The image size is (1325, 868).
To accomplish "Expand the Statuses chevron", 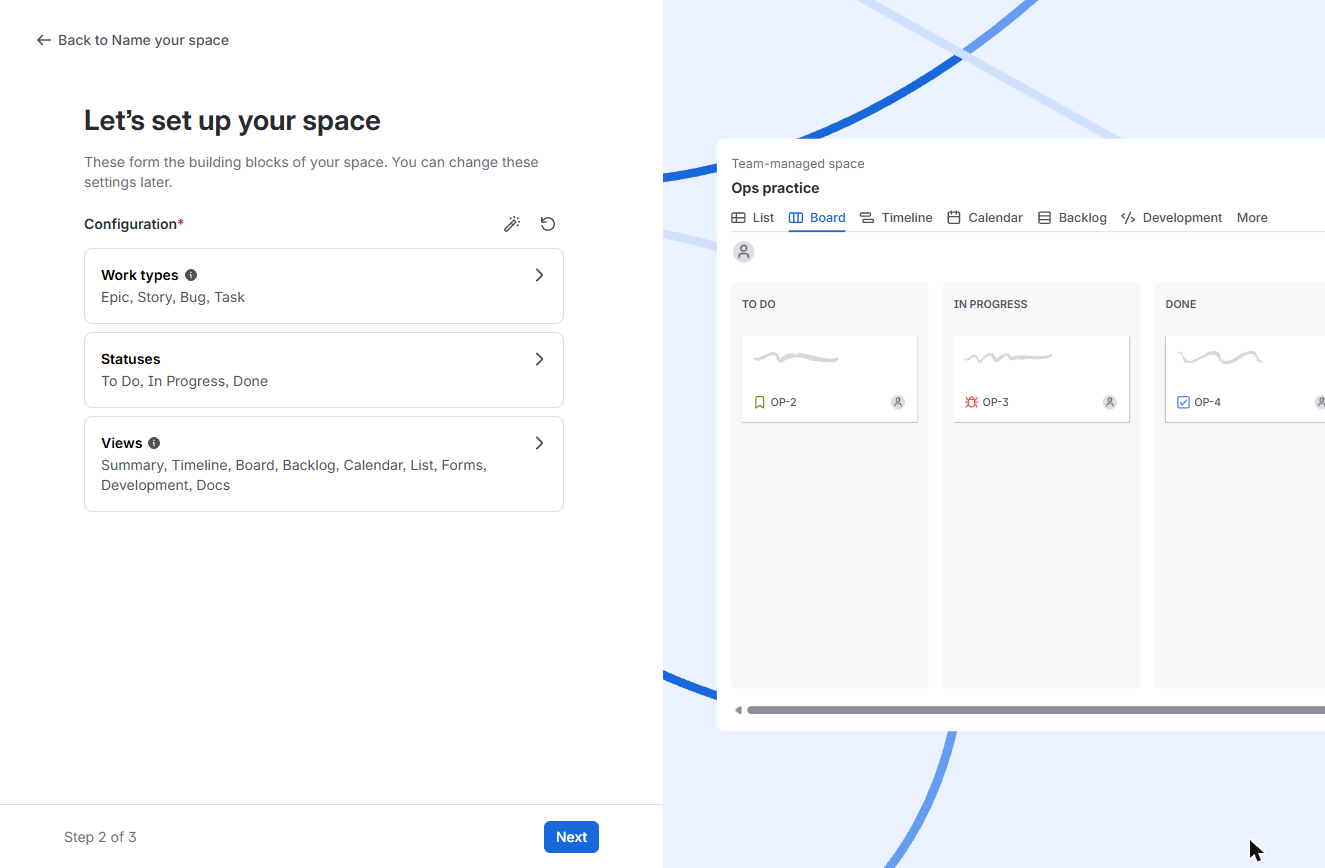I will pyautogui.click(x=539, y=359).
